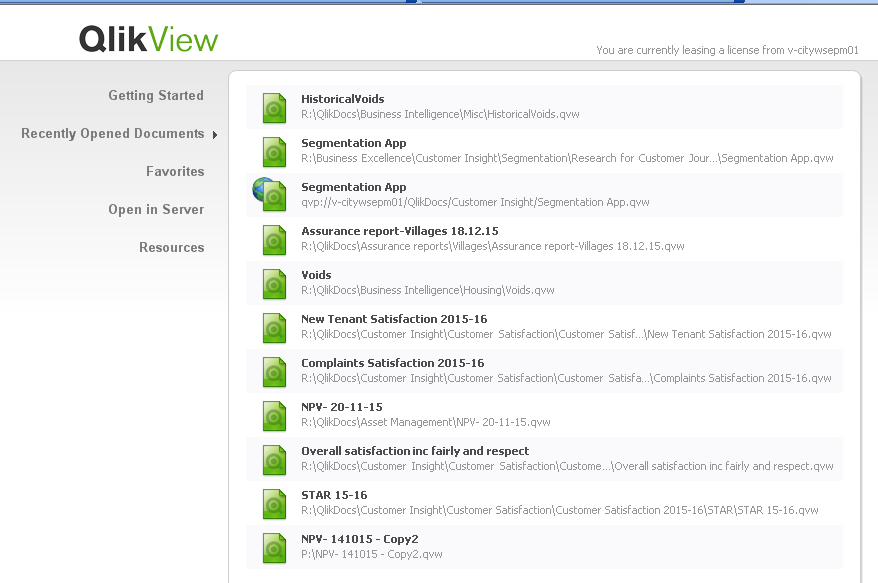The width and height of the screenshot is (878, 583).
Task: Open the Voids document title
Action: 316,275
